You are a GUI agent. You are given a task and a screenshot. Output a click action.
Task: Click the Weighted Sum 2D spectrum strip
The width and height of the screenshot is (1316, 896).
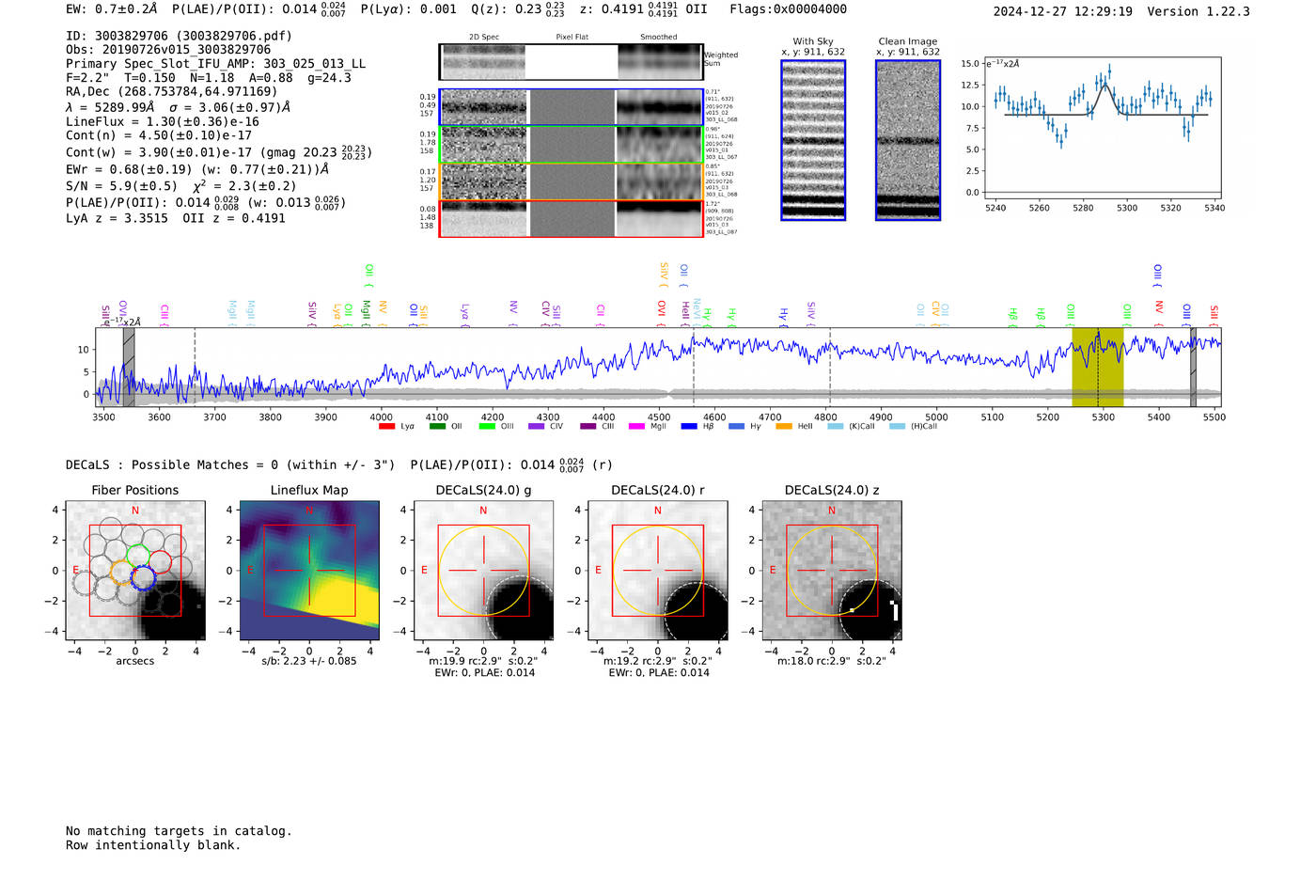572,62
